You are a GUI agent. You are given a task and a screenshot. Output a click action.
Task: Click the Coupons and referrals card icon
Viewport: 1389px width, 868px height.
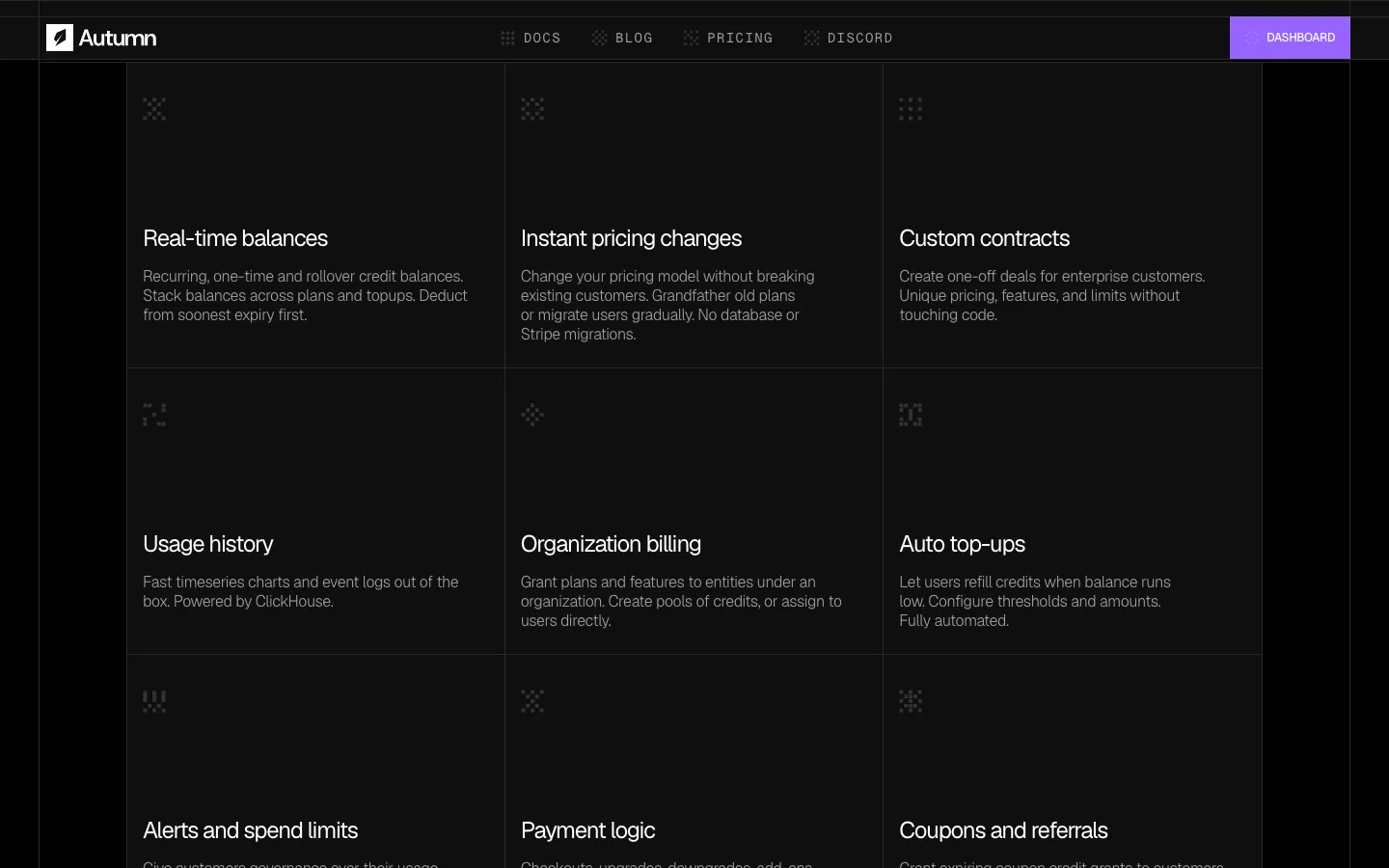[x=911, y=701]
